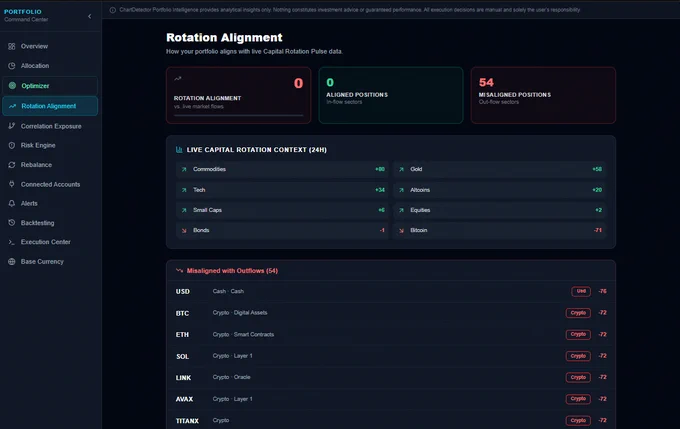Select the Equities sector label
This screenshot has height=429, width=680.
420,210
